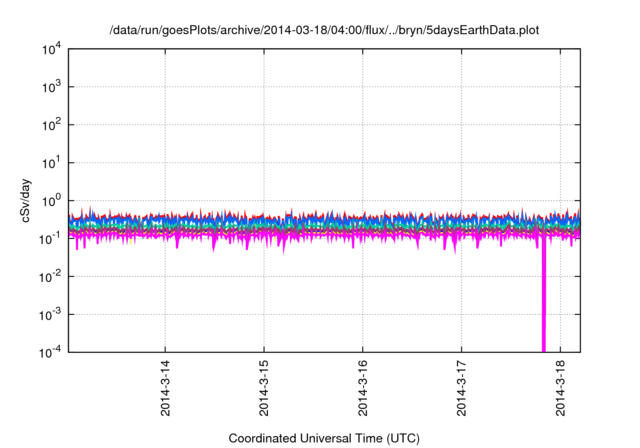Select the 2014-3-16 date tick label
Viewport: 640px width, 448px height.
pyautogui.click(x=363, y=388)
